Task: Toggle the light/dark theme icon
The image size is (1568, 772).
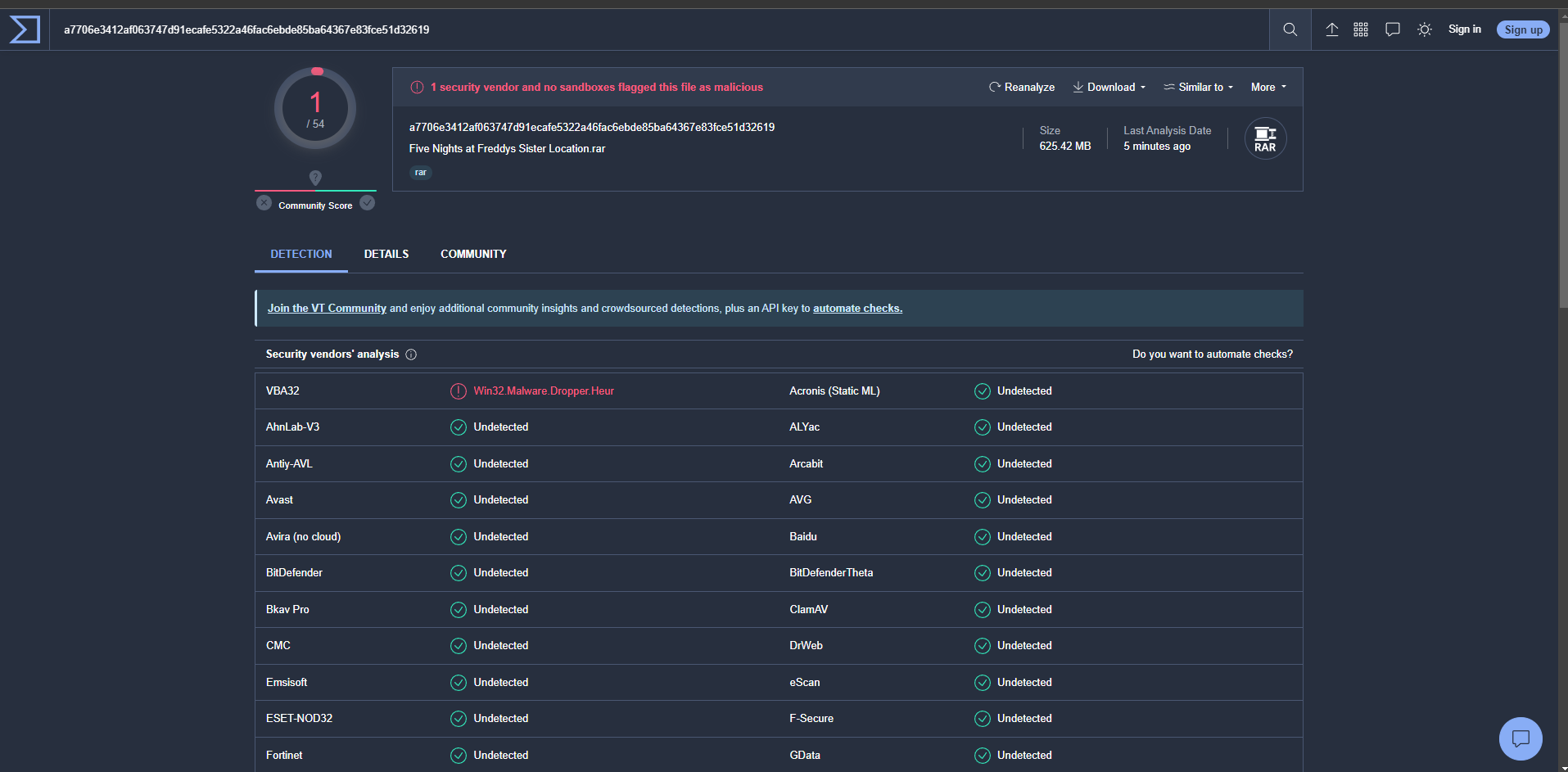Action: pos(1425,29)
